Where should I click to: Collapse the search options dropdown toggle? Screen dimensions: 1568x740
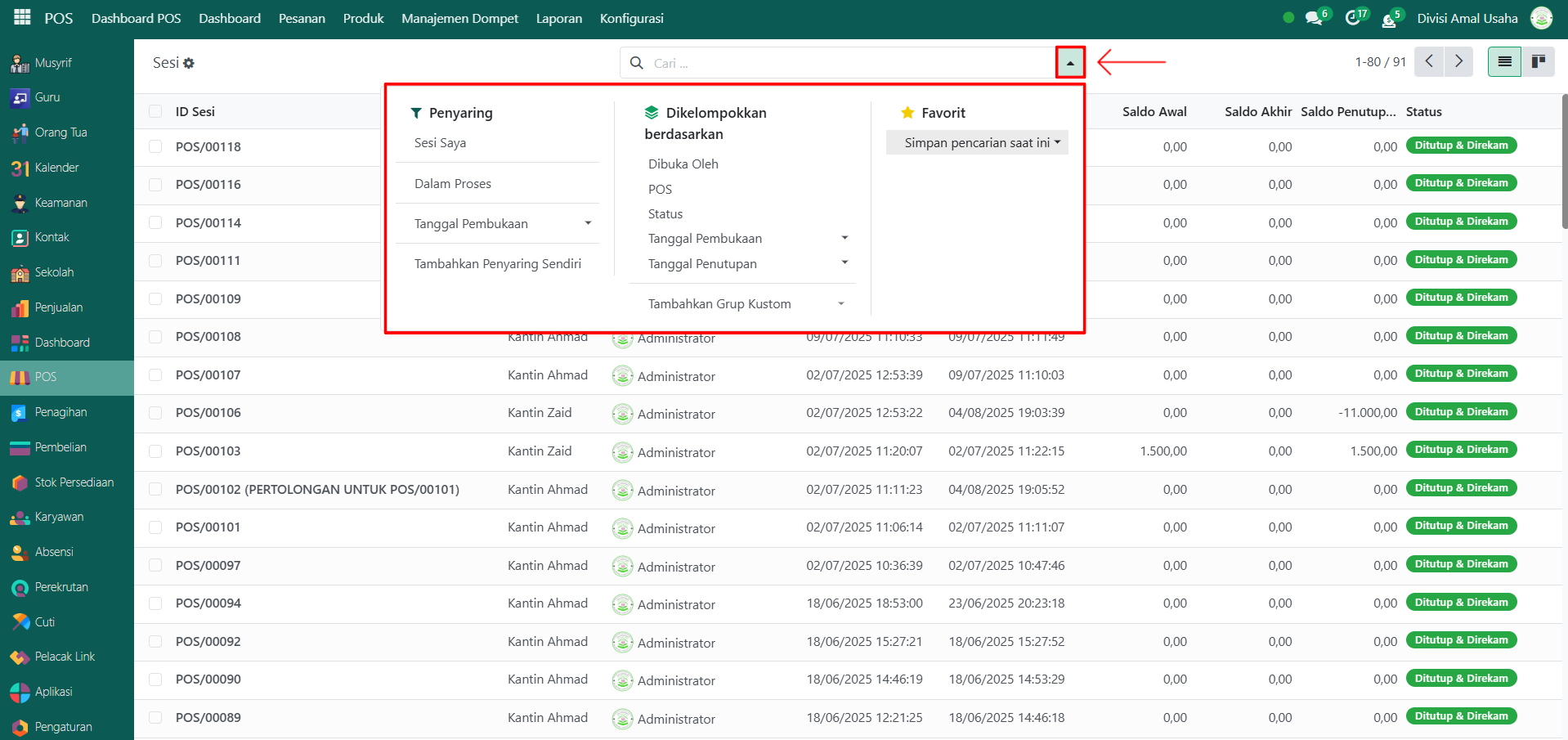pyautogui.click(x=1070, y=63)
